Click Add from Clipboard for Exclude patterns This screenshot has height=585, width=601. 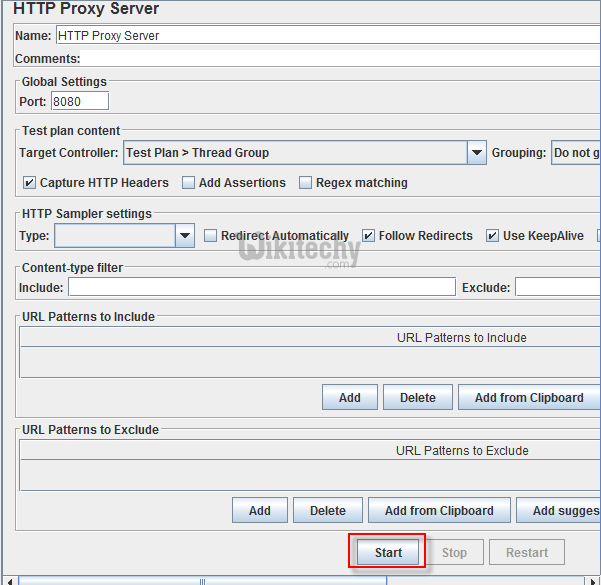[438, 511]
